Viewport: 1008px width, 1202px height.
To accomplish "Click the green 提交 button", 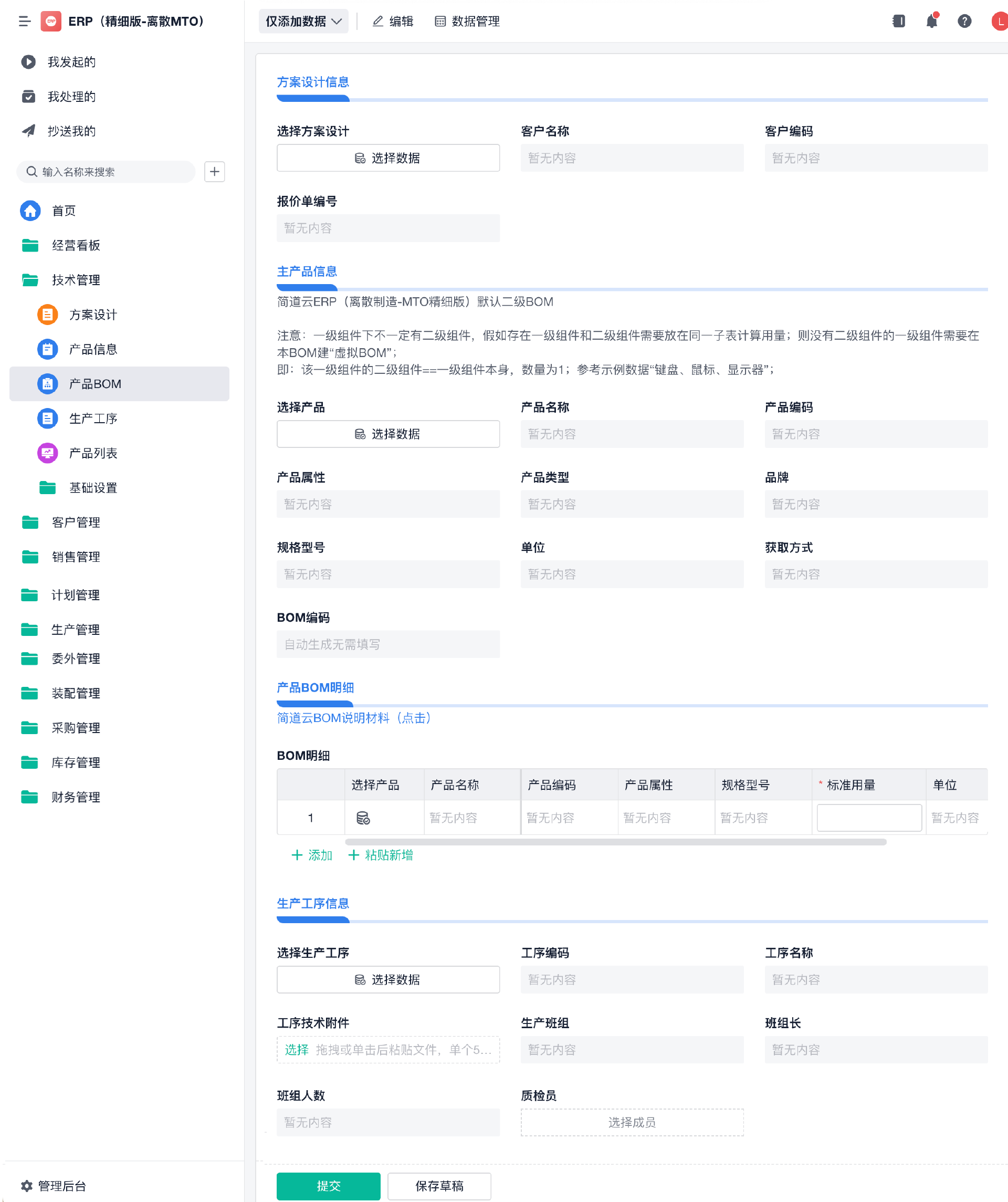I will coord(329,1186).
